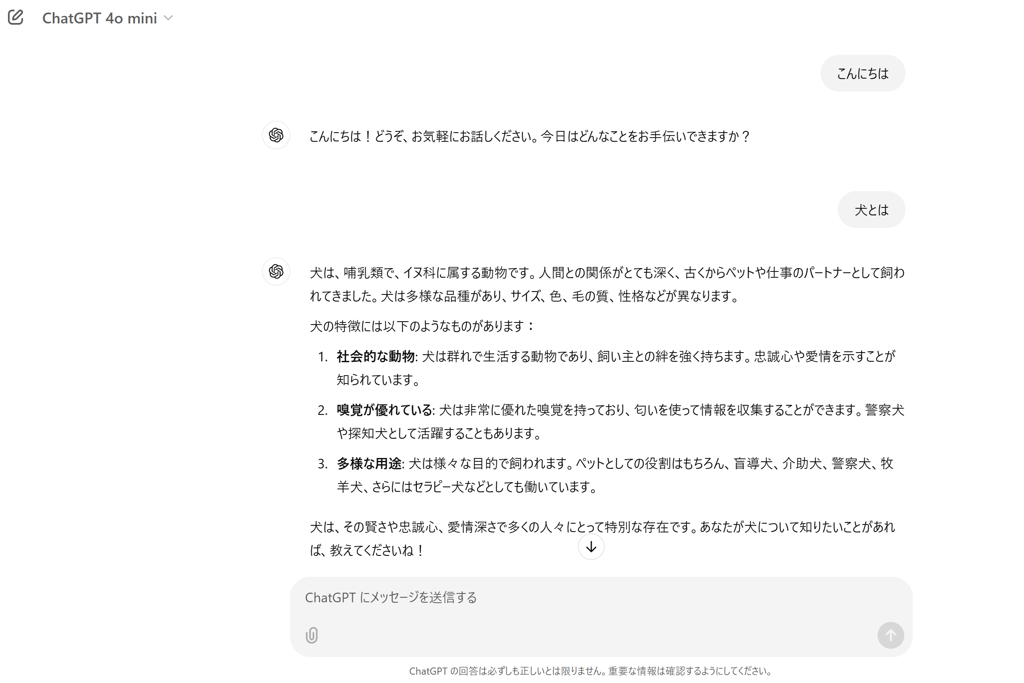Click inside the message input field

(500, 597)
